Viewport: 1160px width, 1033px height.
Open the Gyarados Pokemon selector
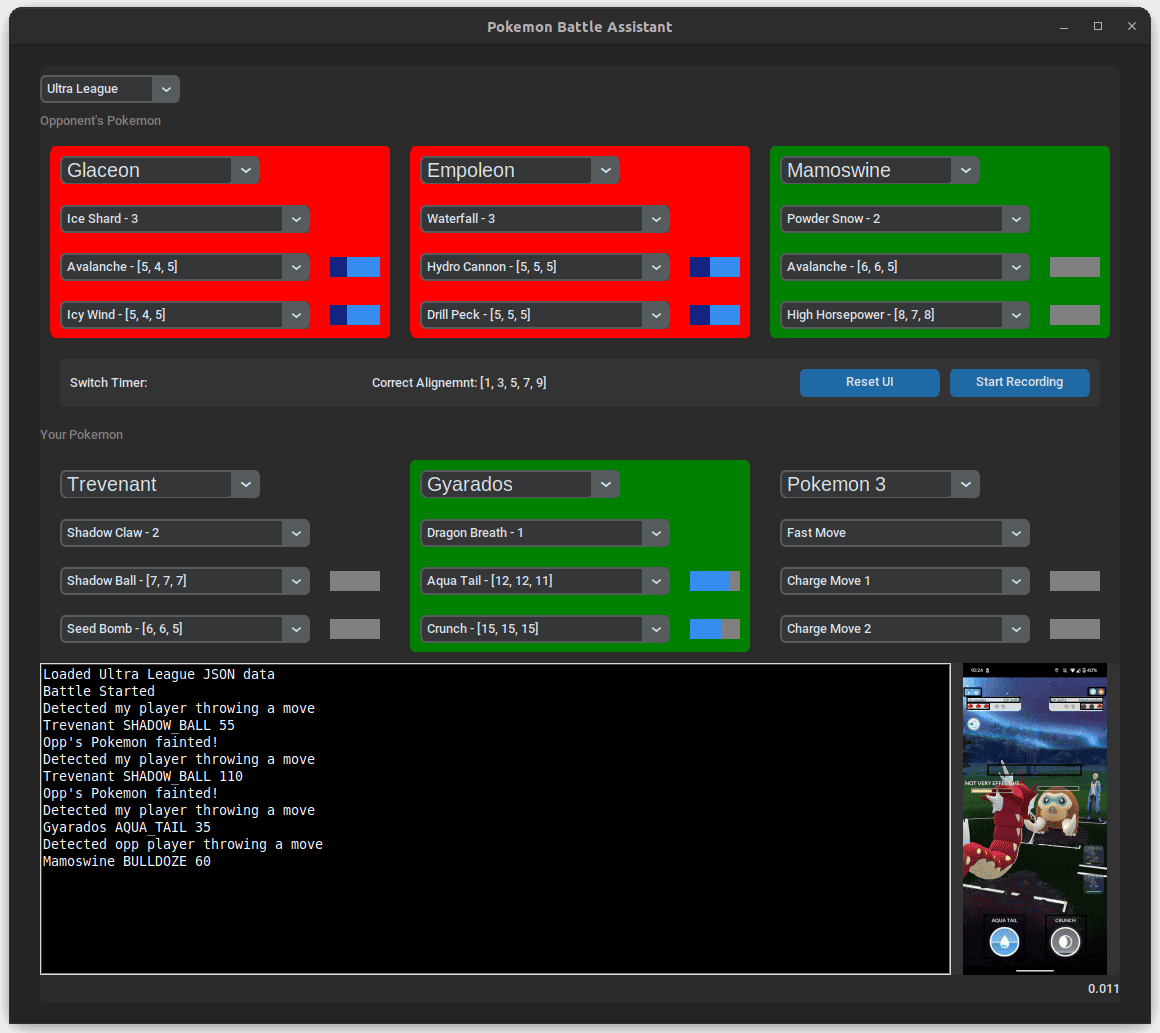[x=520, y=485]
